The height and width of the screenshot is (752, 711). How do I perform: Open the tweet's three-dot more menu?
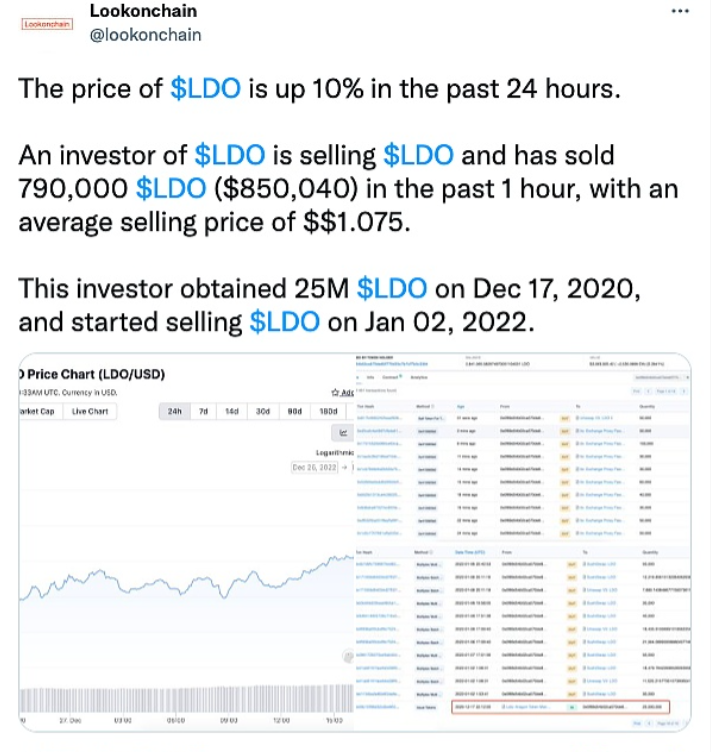pyautogui.click(x=680, y=11)
